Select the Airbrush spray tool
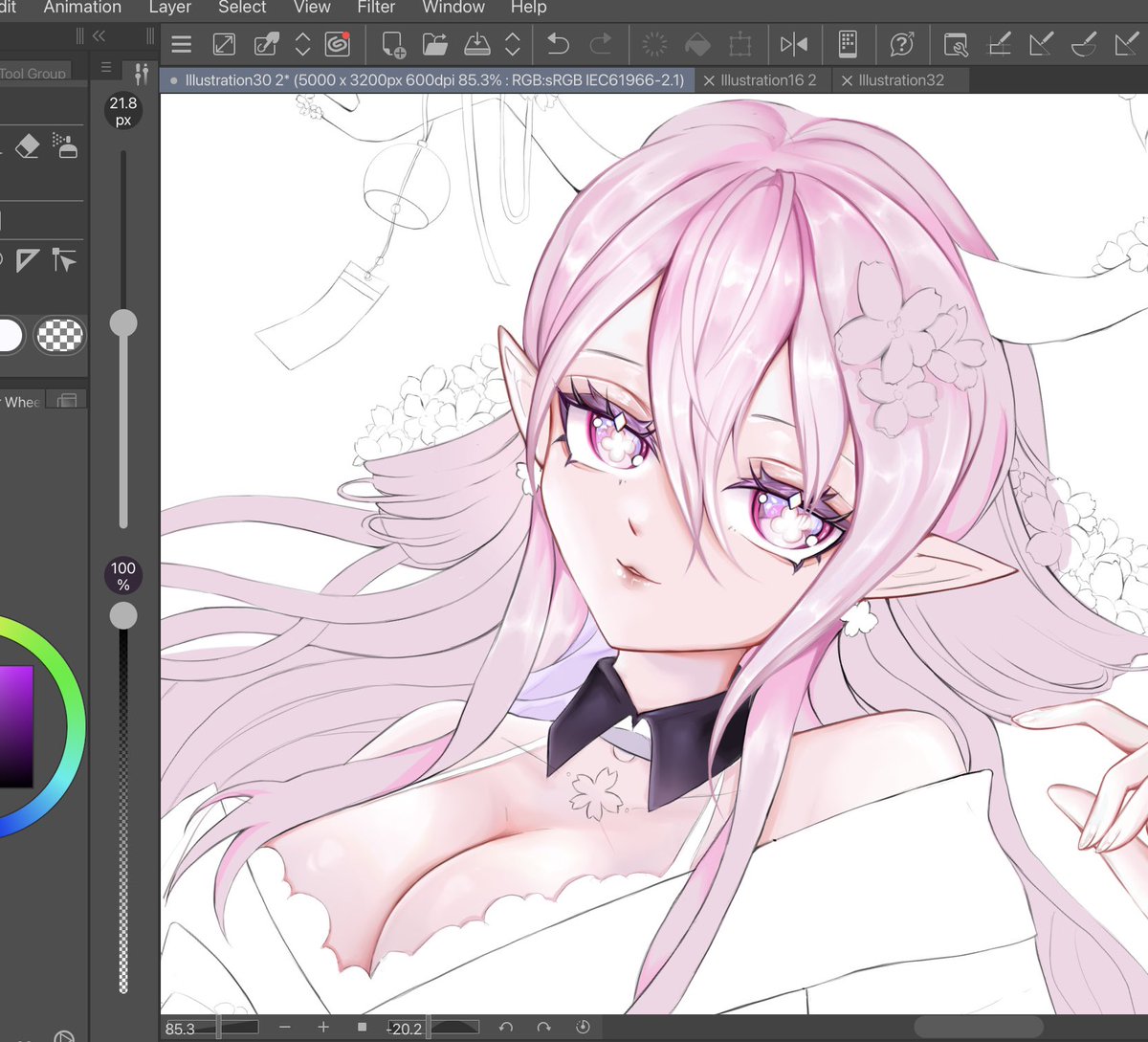Screen dimensions: 1148x1042 pos(65,145)
